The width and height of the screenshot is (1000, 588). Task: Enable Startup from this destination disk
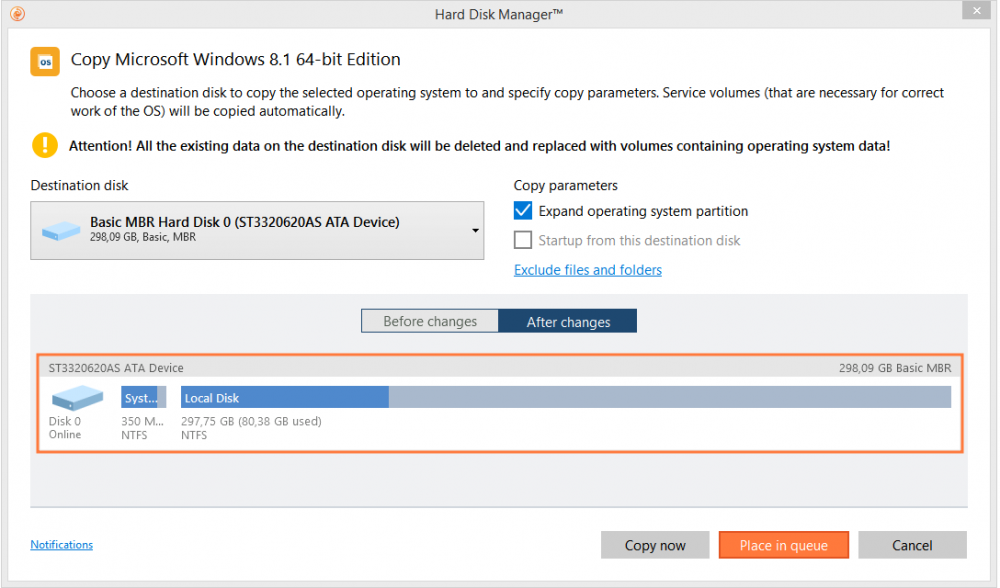522,240
